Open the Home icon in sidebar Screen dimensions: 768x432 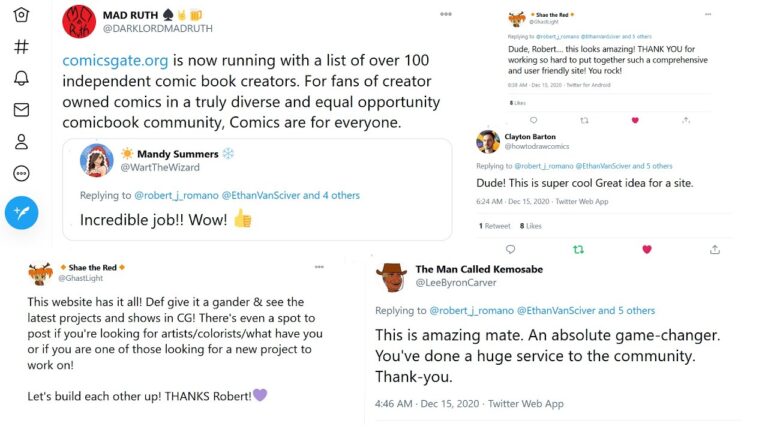click(x=21, y=15)
